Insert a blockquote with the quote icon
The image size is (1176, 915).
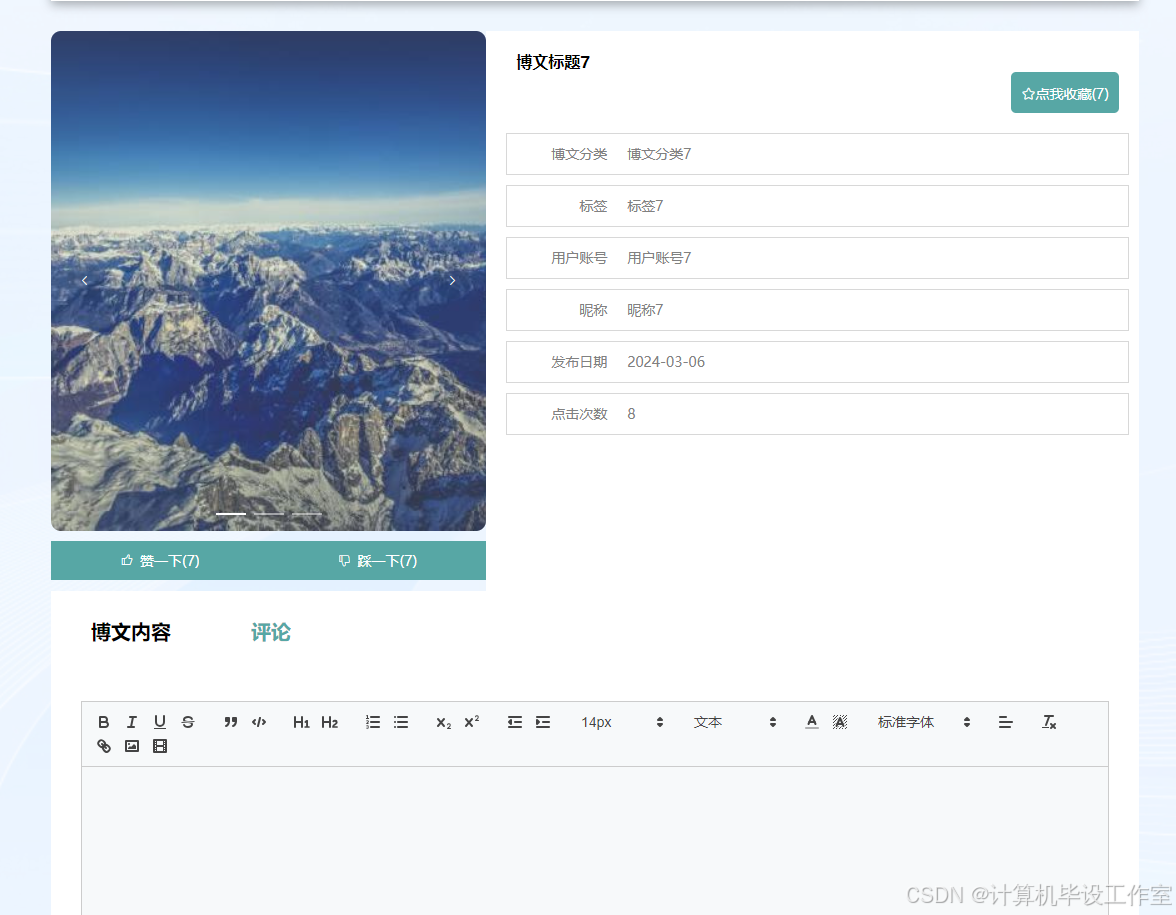[230, 722]
